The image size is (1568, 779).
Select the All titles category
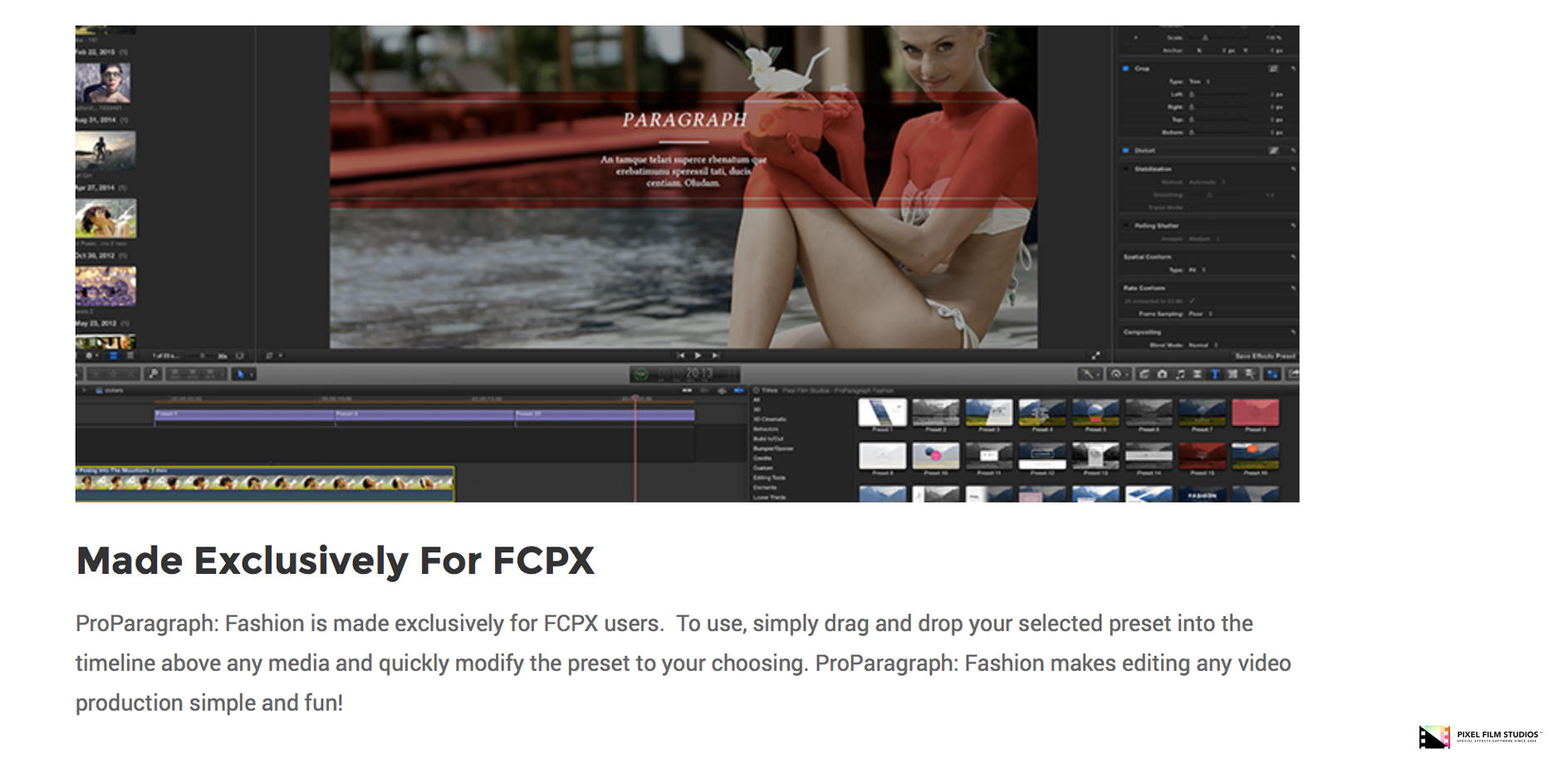click(757, 399)
